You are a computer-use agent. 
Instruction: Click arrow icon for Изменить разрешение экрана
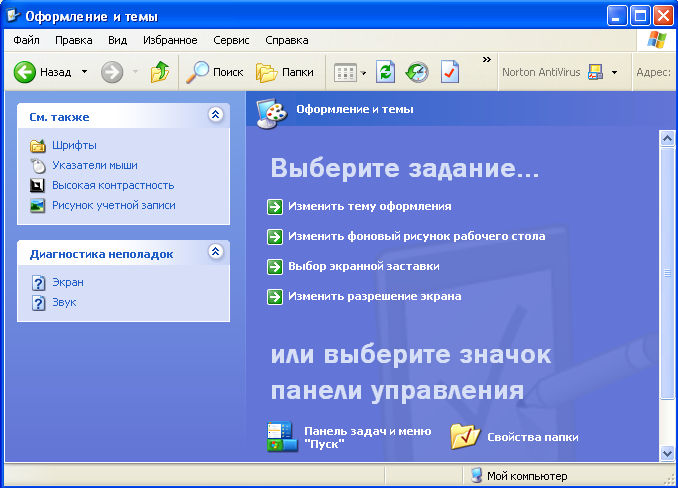[275, 297]
